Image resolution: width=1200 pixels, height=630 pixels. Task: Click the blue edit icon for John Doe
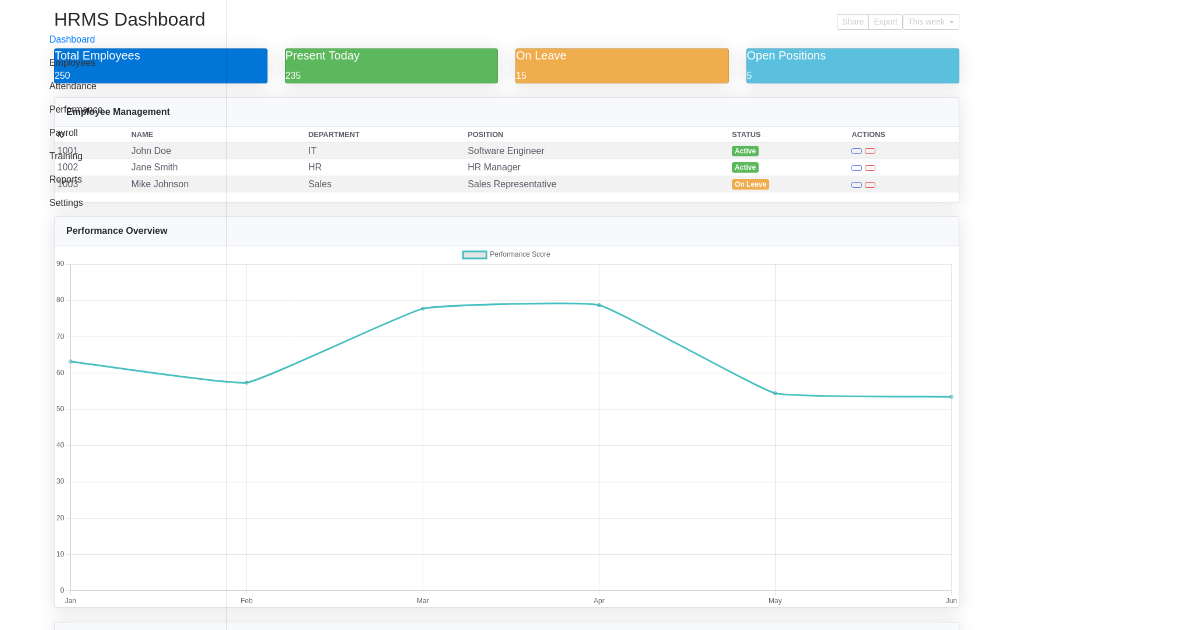(x=856, y=151)
